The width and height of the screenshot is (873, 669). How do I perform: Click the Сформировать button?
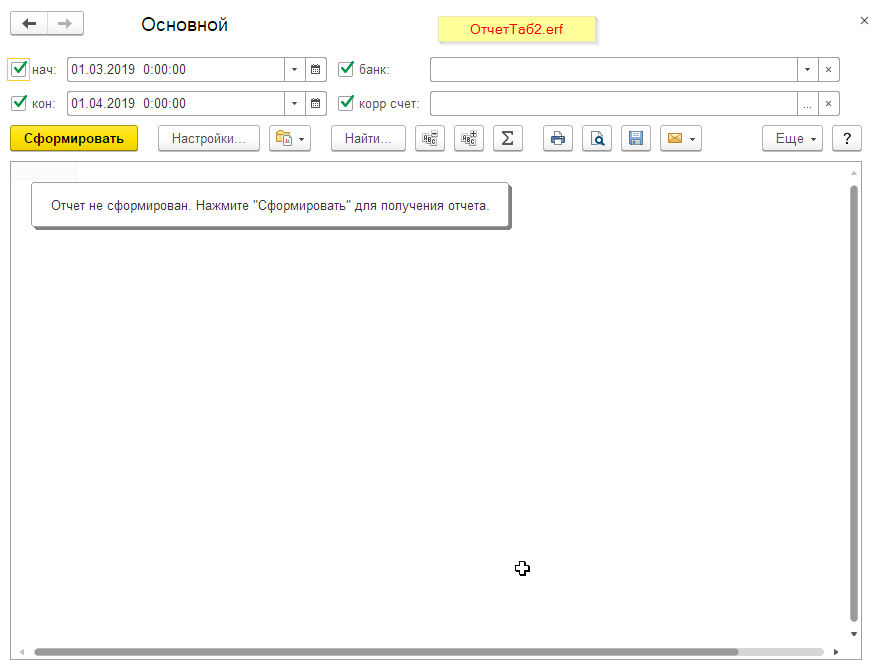tap(74, 139)
